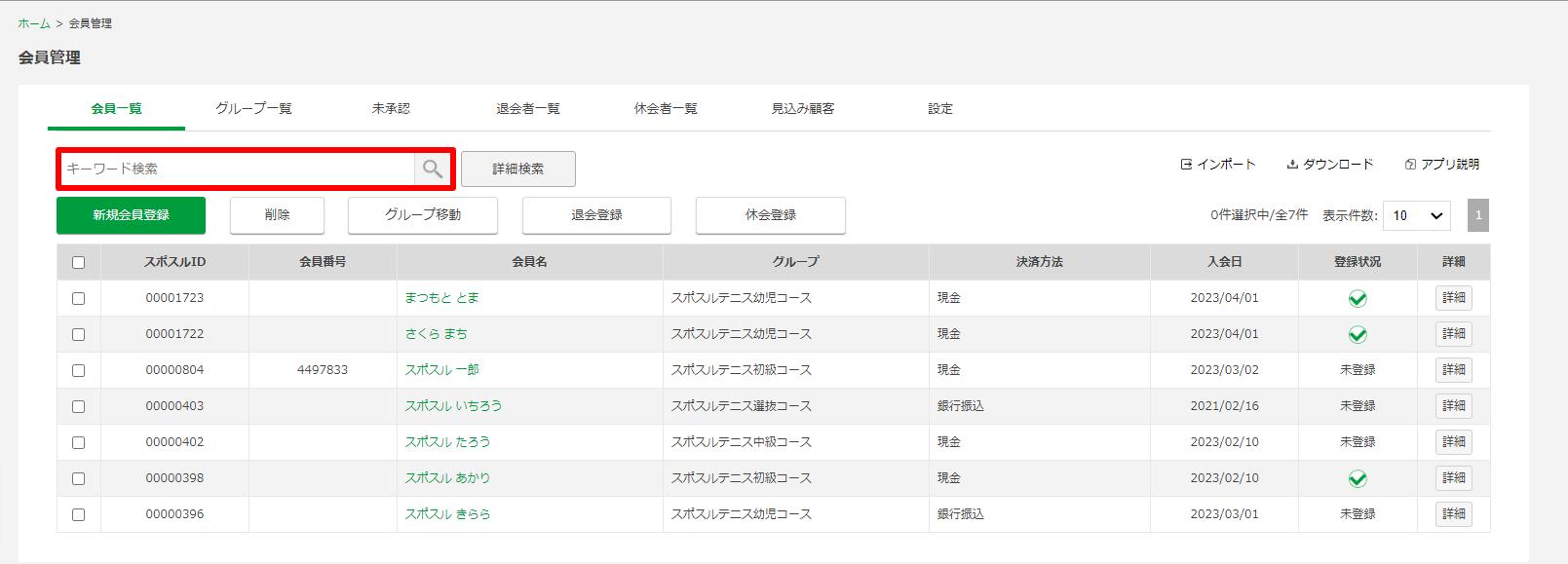Open the 詳細検索 advanced search button
Image resolution: width=1568 pixels, height=564 pixels.
pyautogui.click(x=518, y=169)
